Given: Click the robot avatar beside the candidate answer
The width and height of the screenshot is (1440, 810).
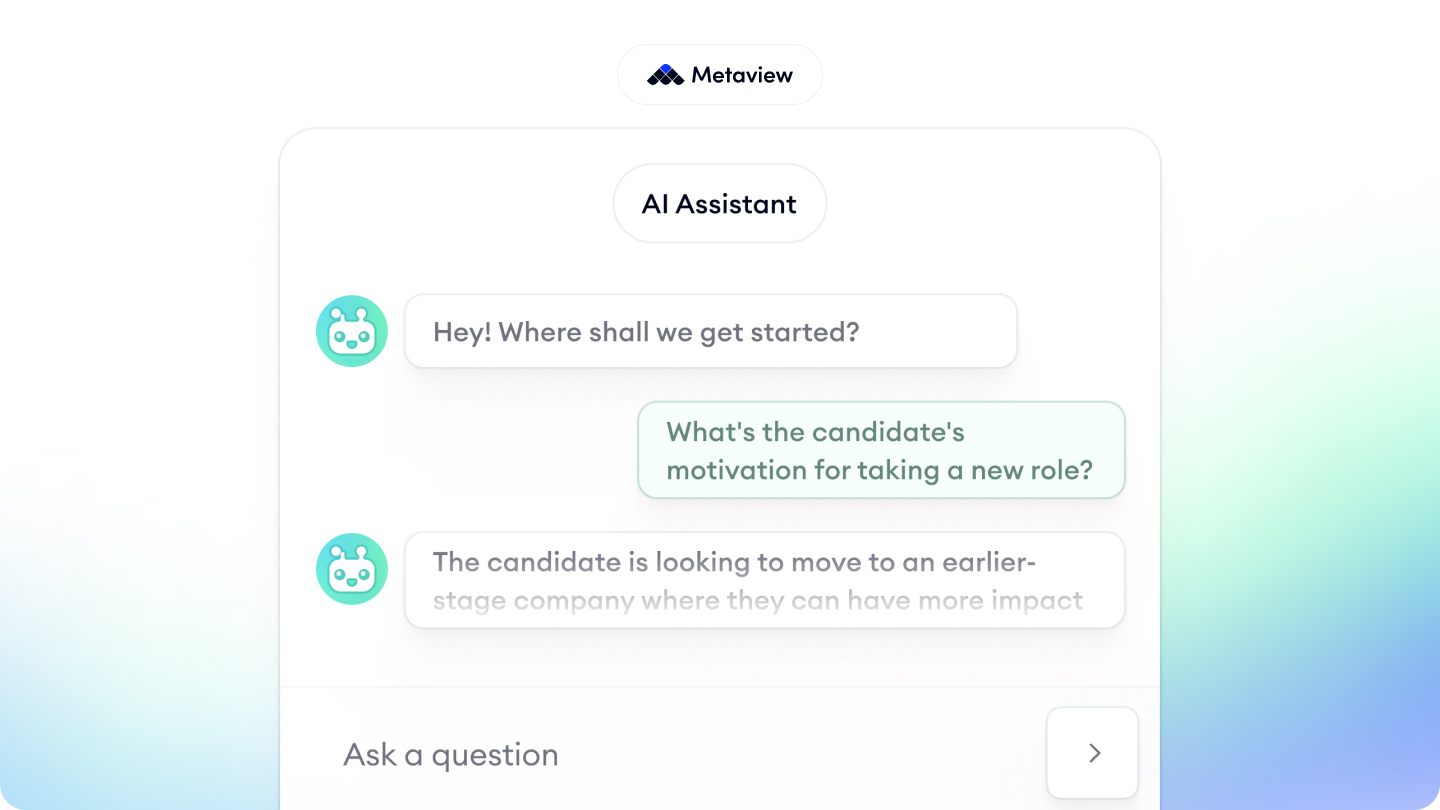Looking at the screenshot, I should point(352,569).
